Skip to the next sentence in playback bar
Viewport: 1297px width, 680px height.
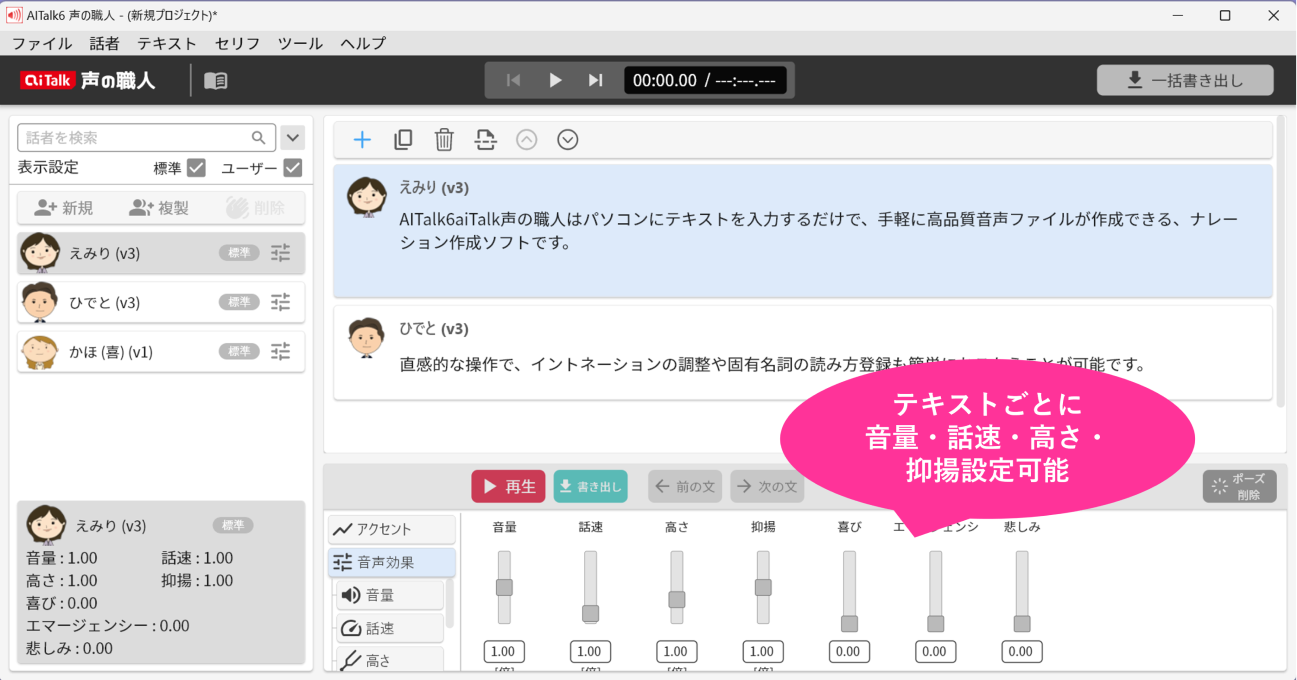[596, 80]
